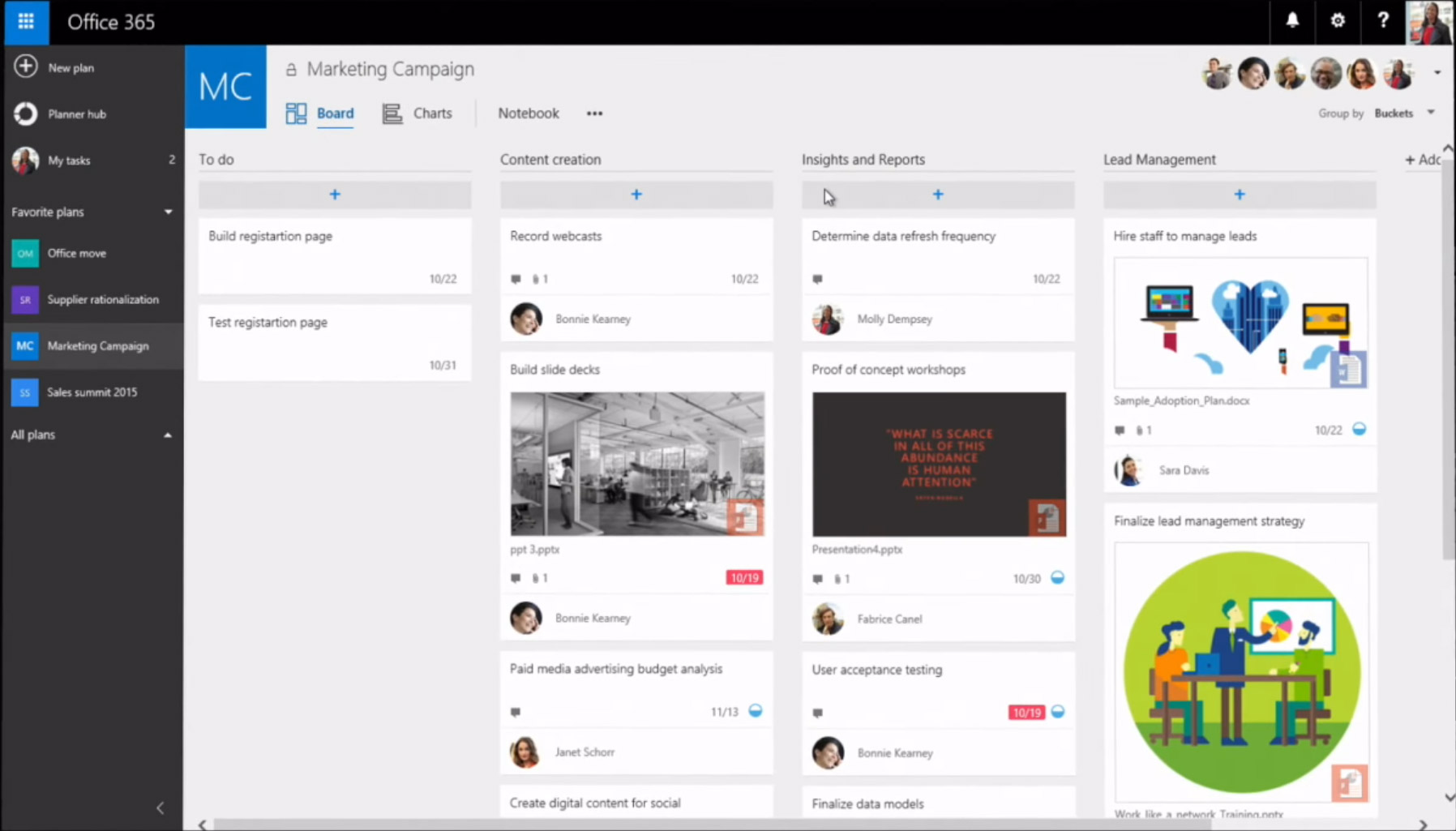Click the red 10/19 date on User acceptance testing
Image resolution: width=1456 pixels, height=831 pixels.
tap(1026, 713)
